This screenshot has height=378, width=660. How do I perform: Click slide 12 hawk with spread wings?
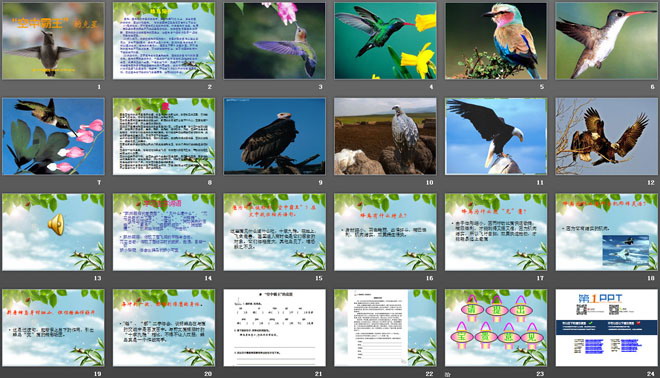tap(607, 136)
